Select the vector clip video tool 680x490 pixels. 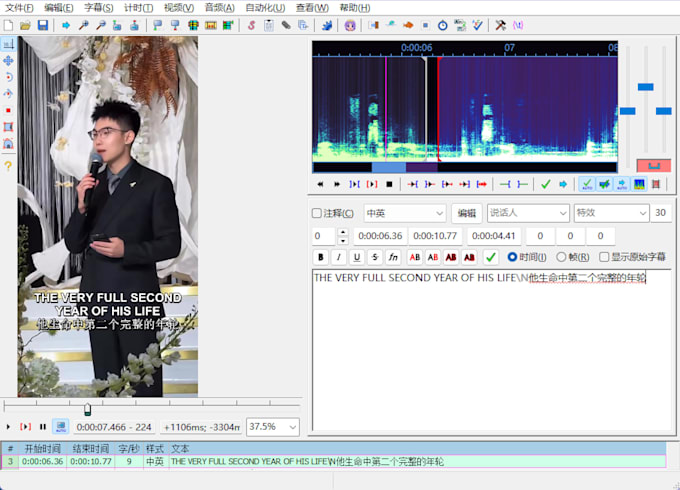click(8, 143)
